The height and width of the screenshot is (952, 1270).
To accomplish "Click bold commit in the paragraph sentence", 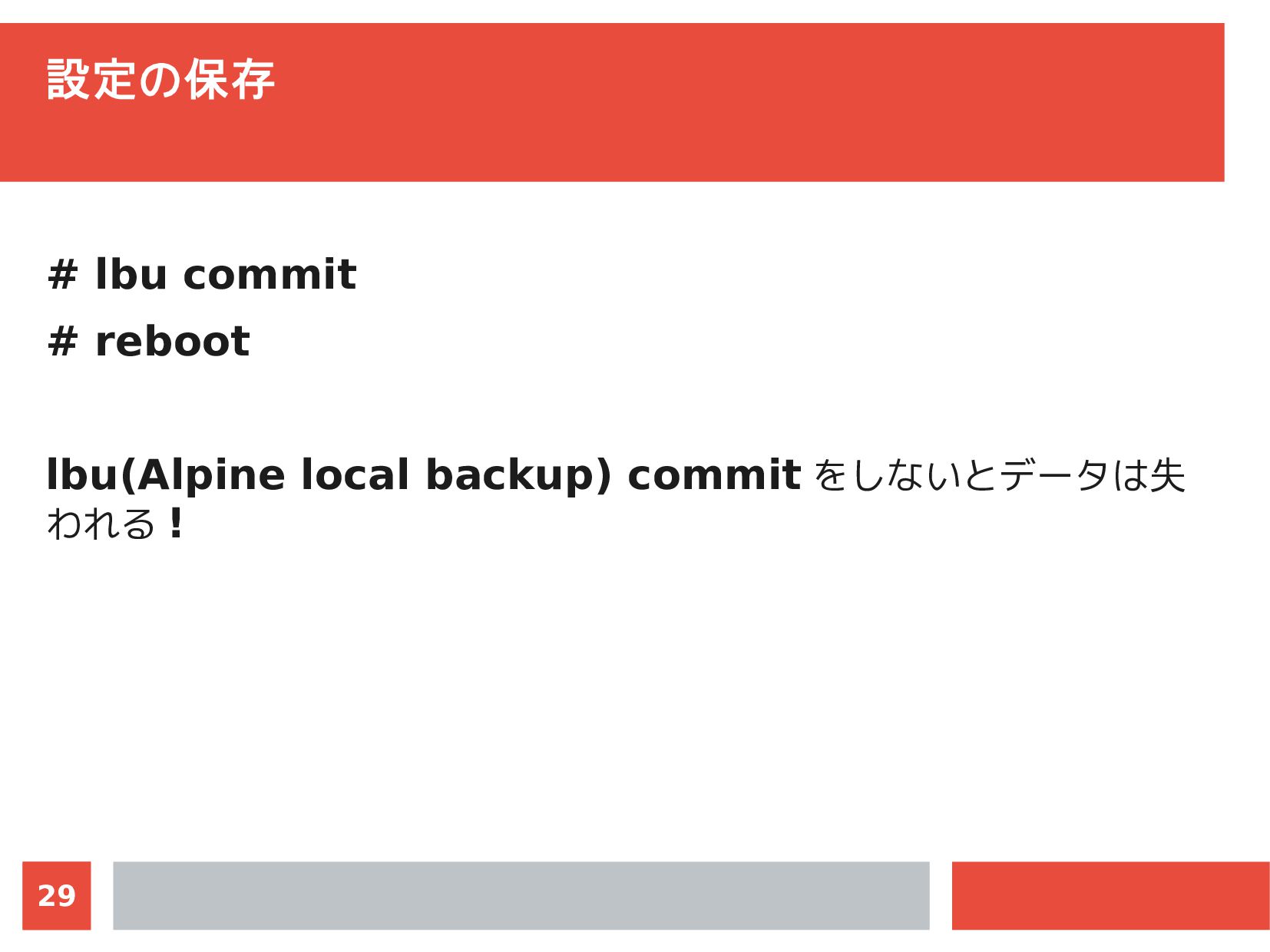I will (x=714, y=474).
